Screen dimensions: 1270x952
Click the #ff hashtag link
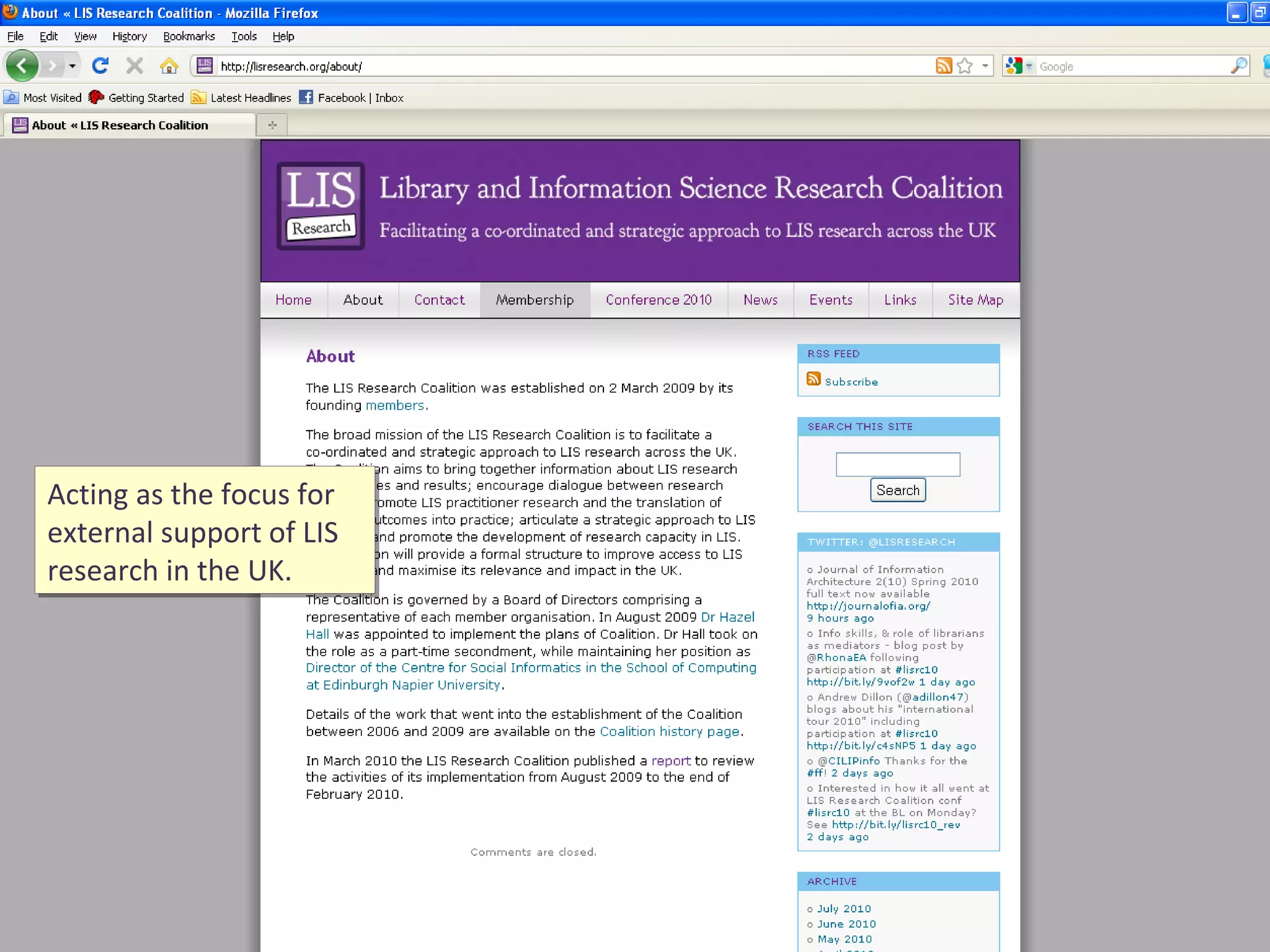tap(815, 773)
